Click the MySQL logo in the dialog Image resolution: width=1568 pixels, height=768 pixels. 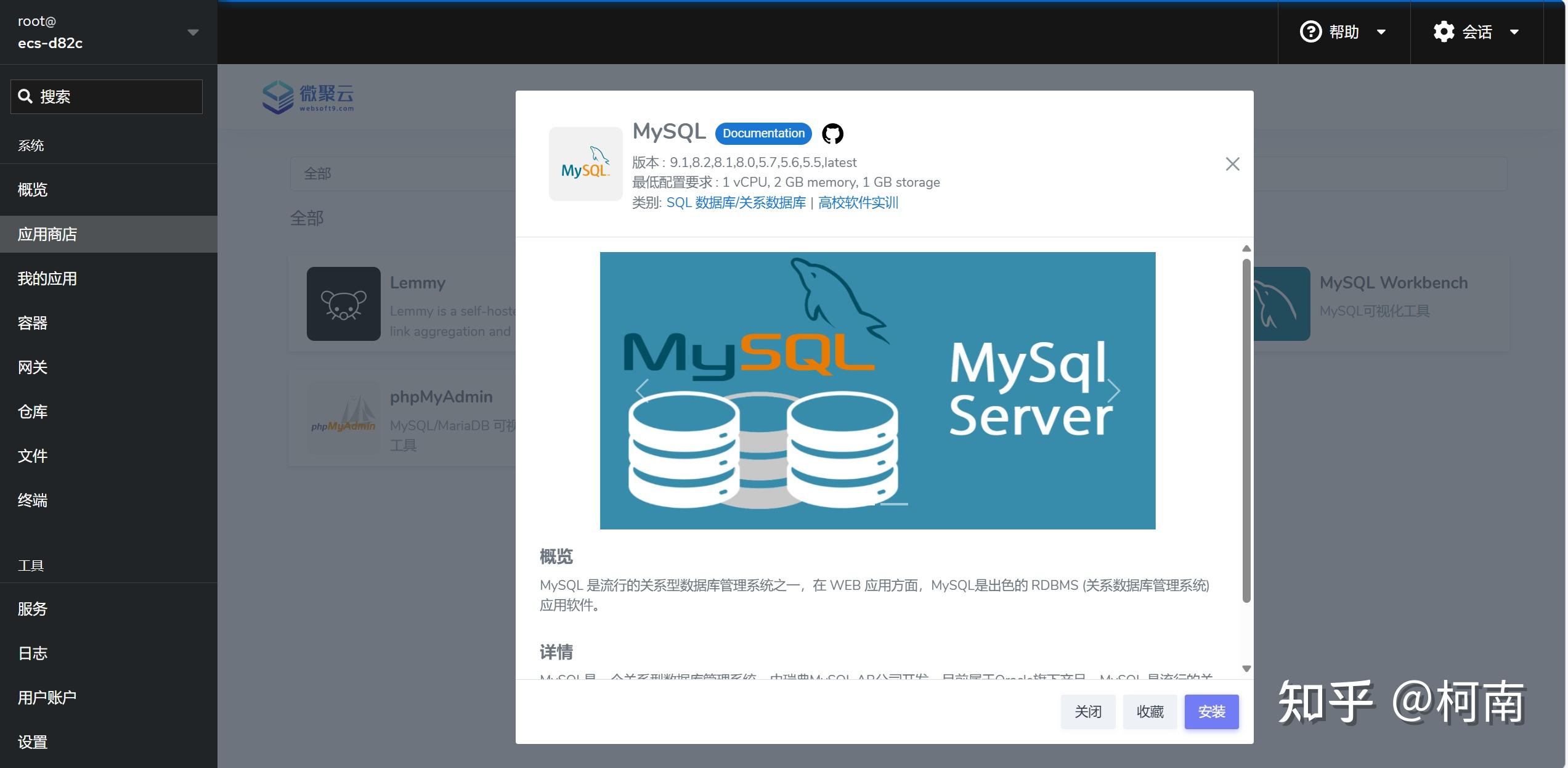pyautogui.click(x=585, y=163)
